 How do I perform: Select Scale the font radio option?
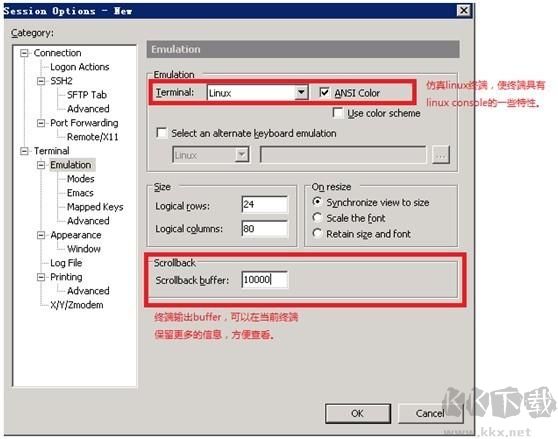pyautogui.click(x=317, y=217)
